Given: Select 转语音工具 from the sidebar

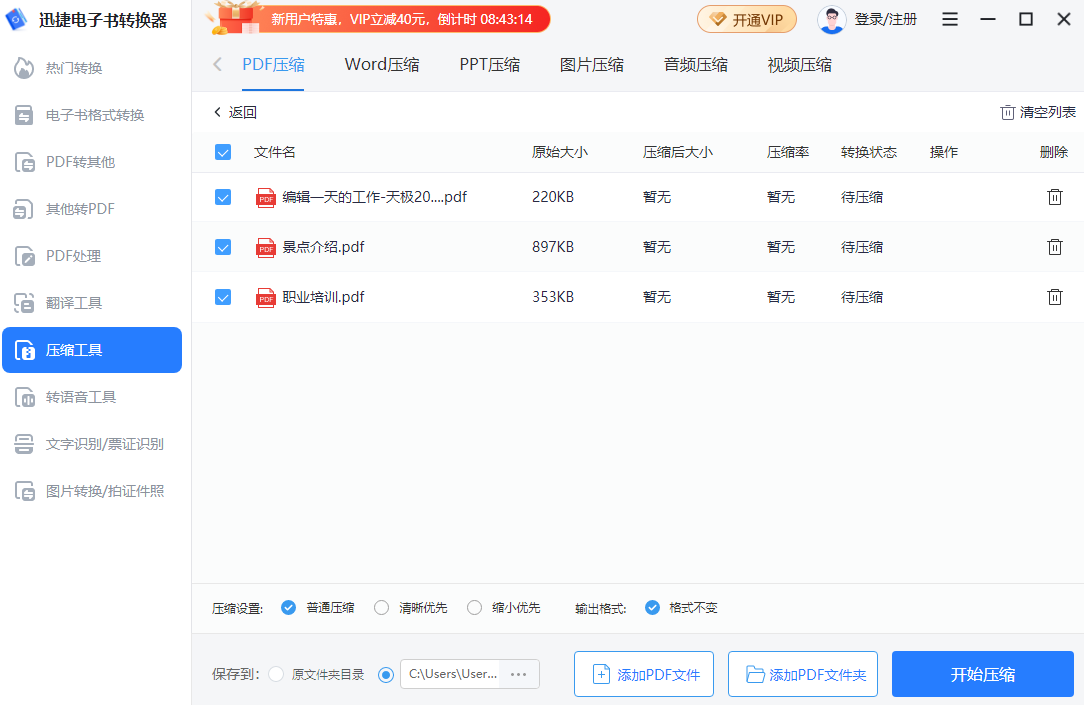Looking at the screenshot, I should click(80, 397).
